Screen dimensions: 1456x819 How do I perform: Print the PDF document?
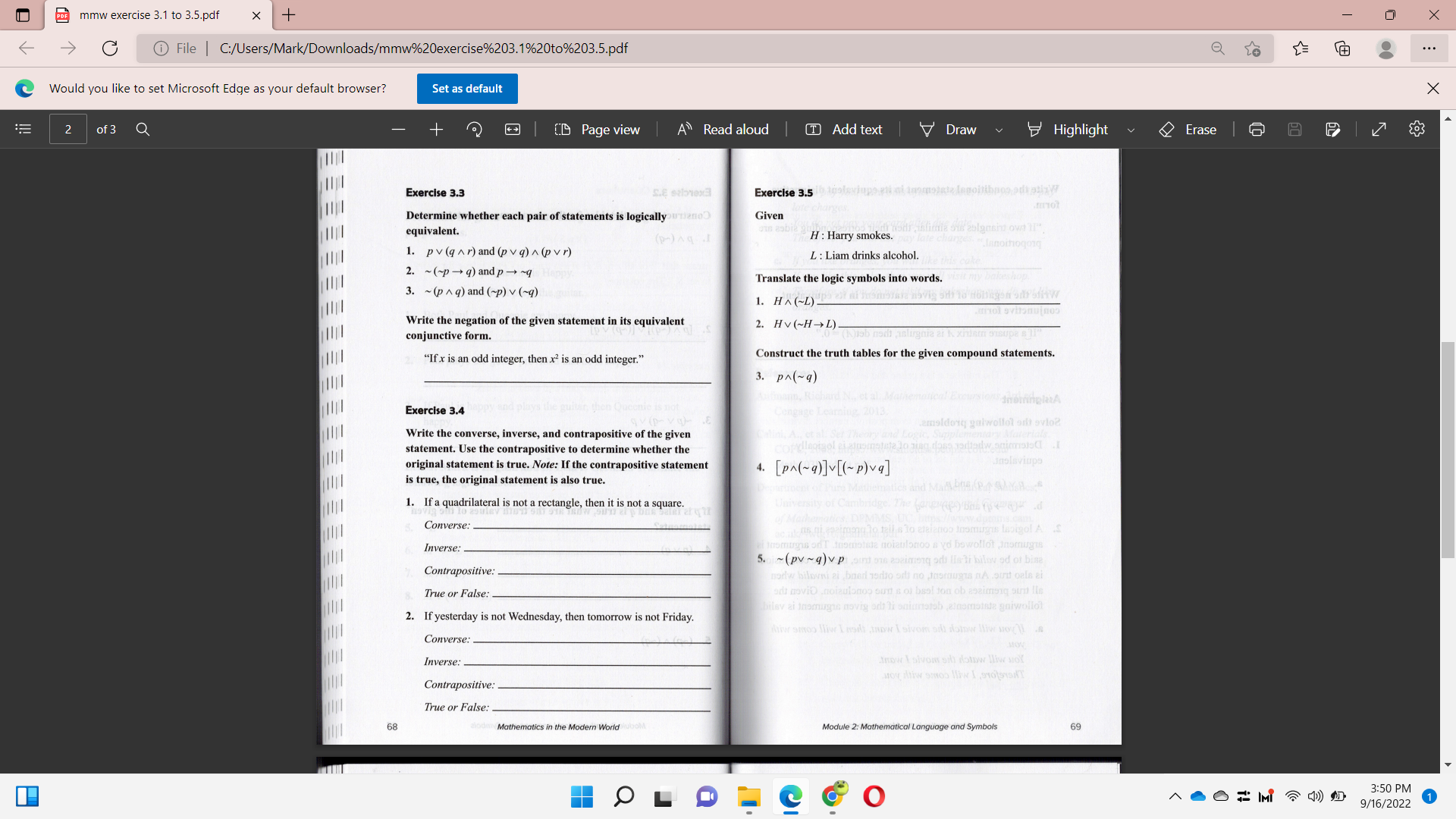(x=1257, y=129)
